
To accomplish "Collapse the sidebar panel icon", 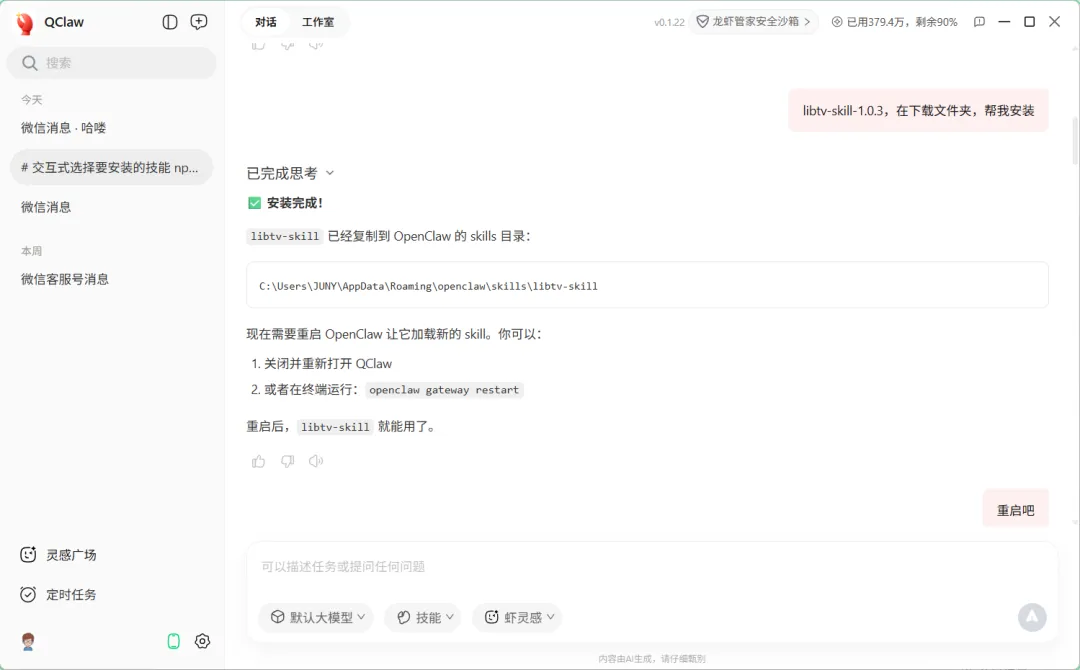I will pos(169,22).
